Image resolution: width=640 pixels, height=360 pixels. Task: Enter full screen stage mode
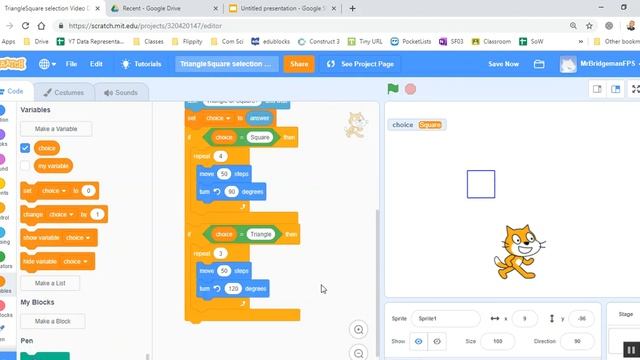(635, 89)
